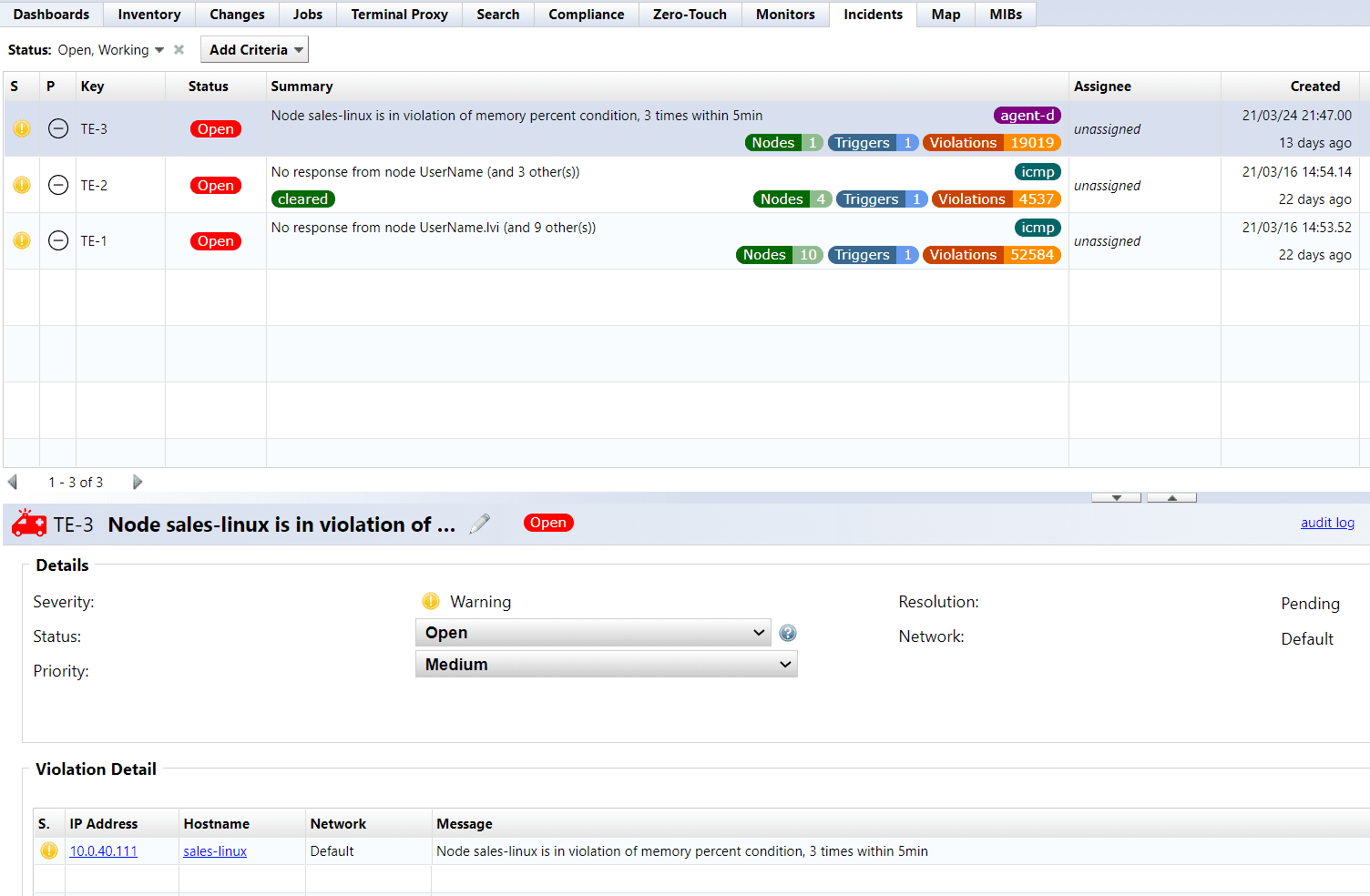
Task: Open the Zero-Touch tab
Action: click(690, 15)
